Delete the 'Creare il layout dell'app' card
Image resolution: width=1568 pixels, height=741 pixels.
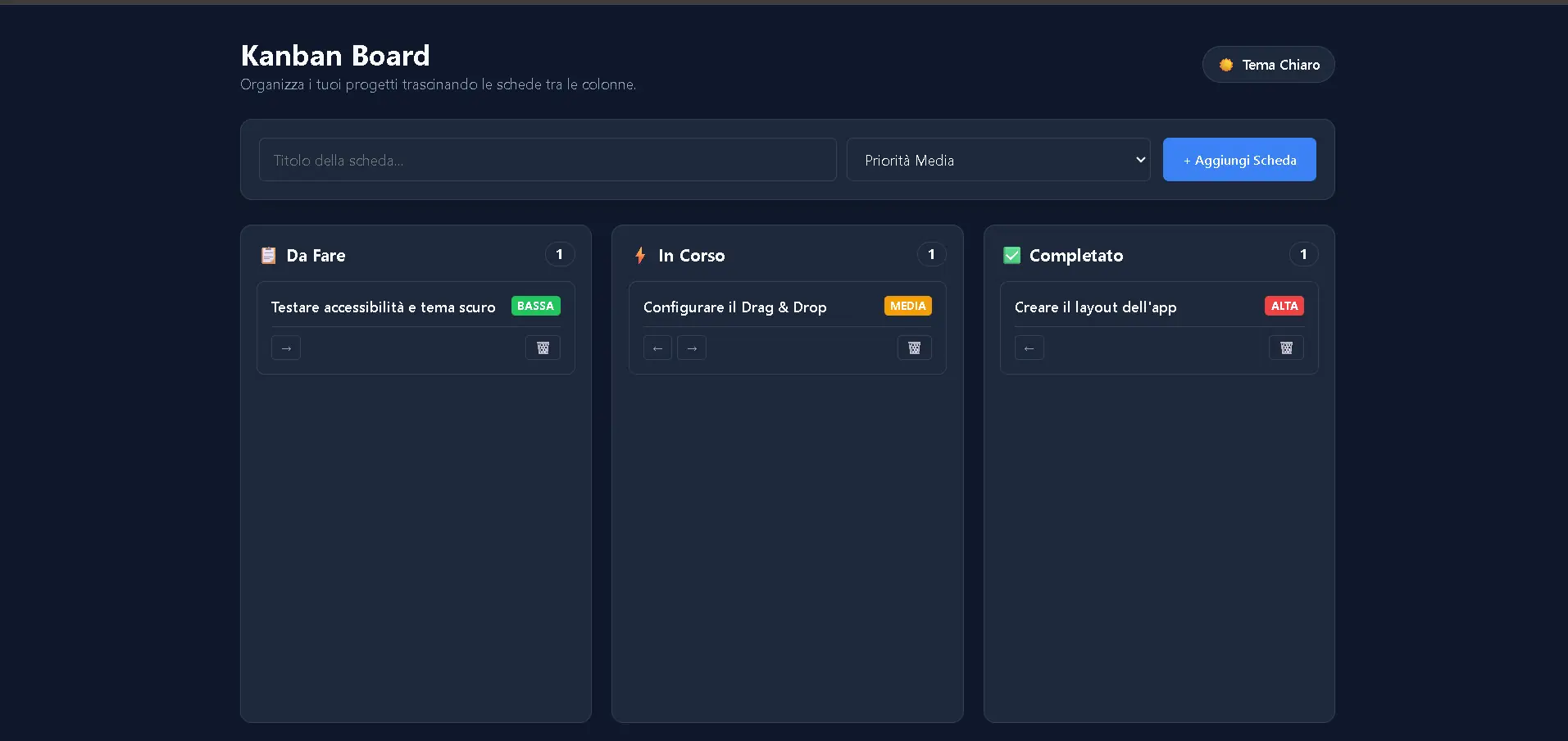point(1286,348)
